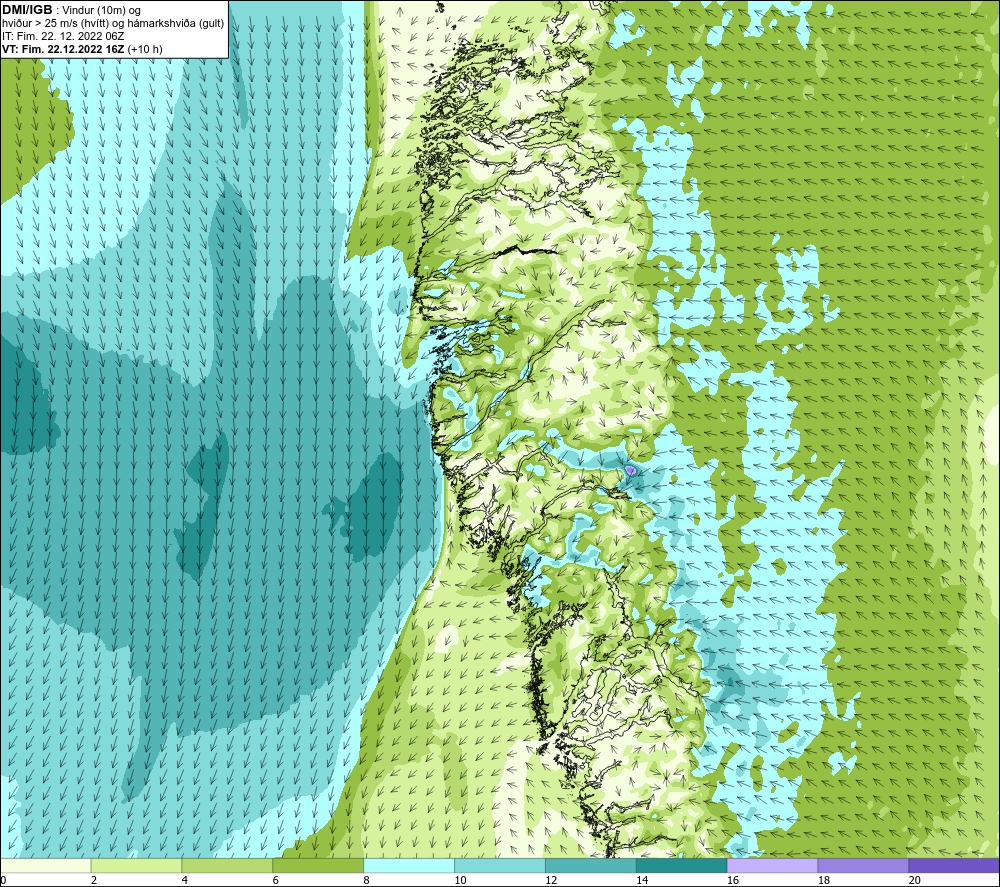Click the small purple peak-wind spot on the map
Image resolution: width=1000 pixels, height=887 pixels.
click(x=630, y=471)
